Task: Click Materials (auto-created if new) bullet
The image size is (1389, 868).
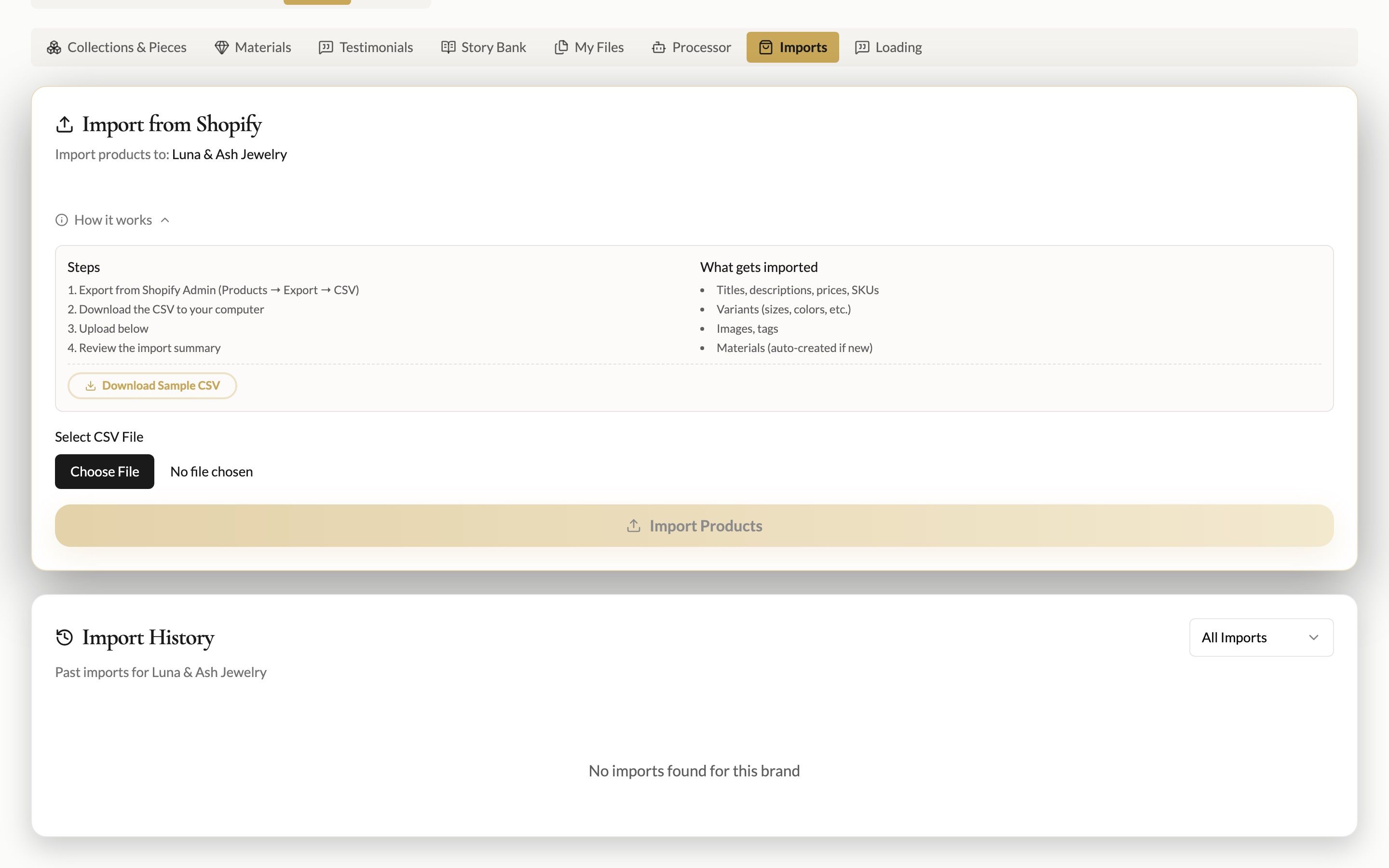Action: point(794,348)
